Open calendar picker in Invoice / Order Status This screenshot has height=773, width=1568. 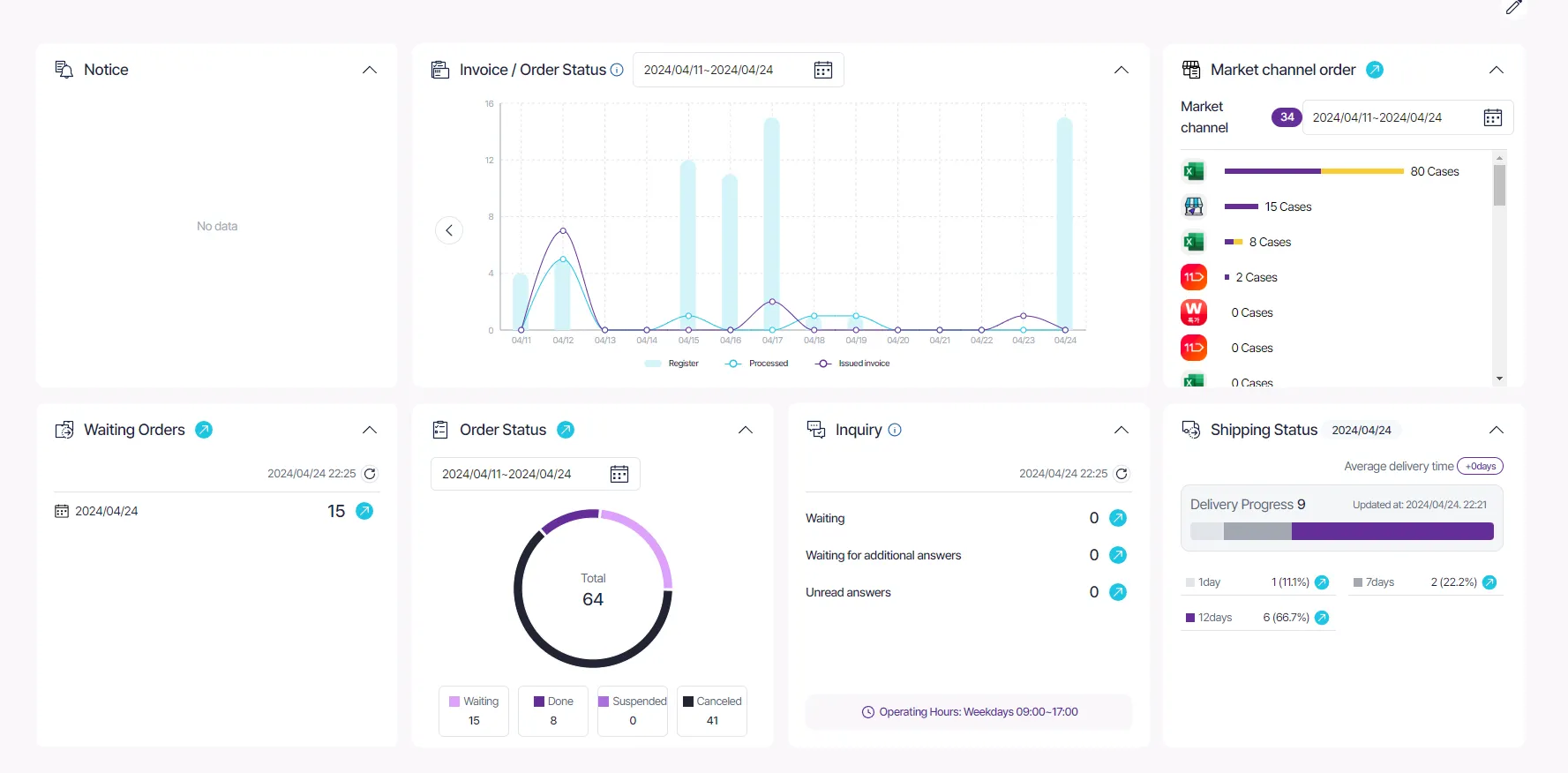click(x=822, y=70)
